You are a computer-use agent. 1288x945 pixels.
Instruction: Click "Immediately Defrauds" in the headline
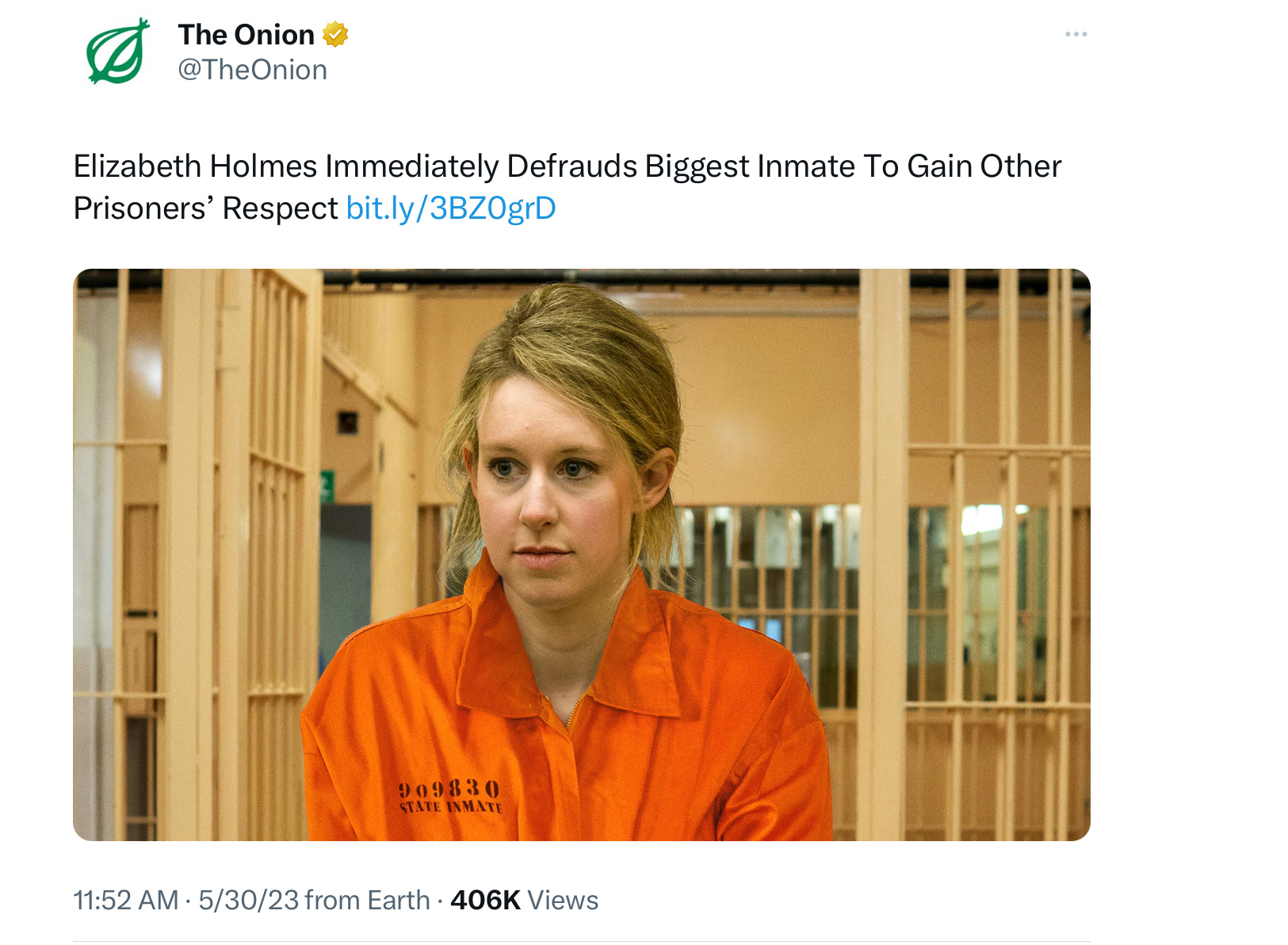point(481,166)
